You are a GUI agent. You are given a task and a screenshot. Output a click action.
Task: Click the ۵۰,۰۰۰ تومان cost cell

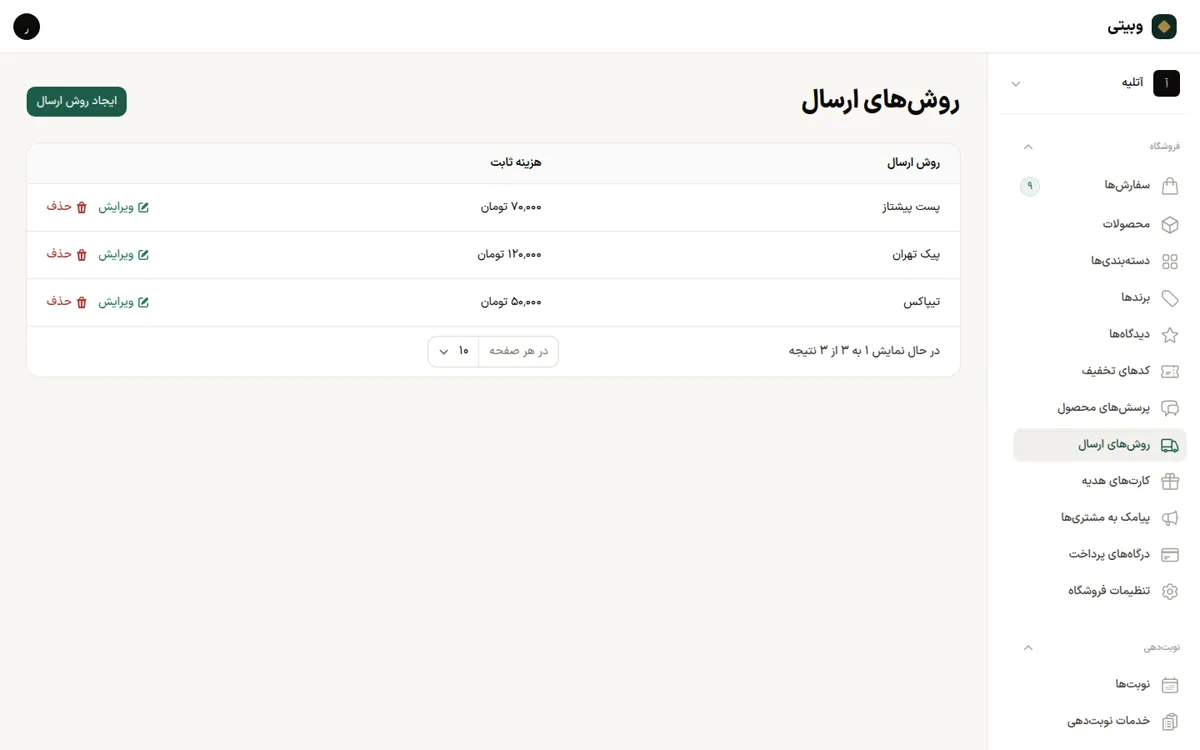click(x=511, y=302)
